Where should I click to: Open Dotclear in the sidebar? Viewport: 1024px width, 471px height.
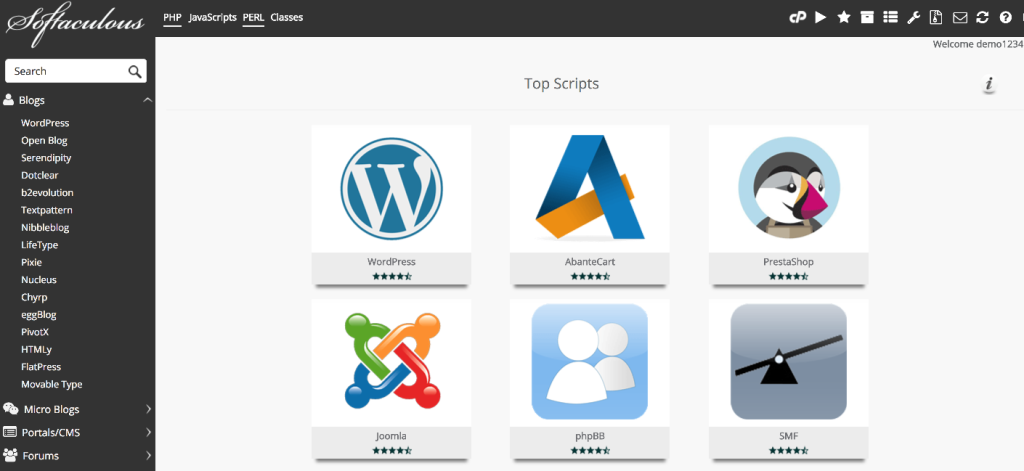coord(40,175)
